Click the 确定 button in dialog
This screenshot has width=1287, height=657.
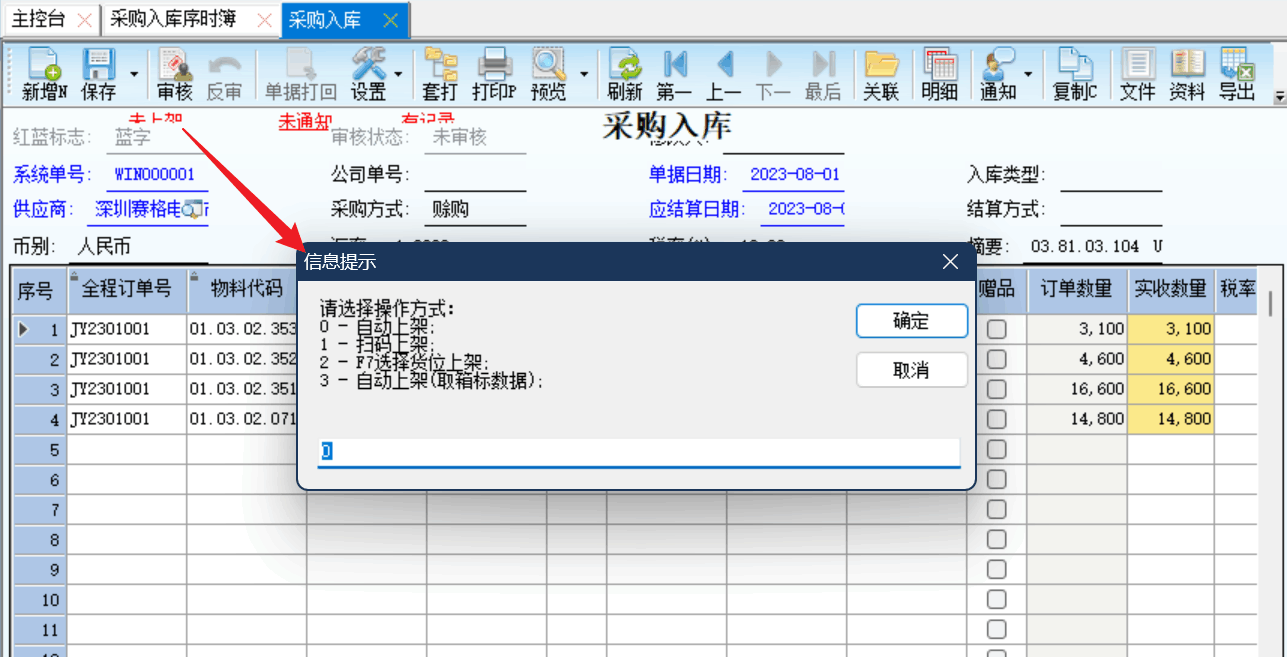911,321
